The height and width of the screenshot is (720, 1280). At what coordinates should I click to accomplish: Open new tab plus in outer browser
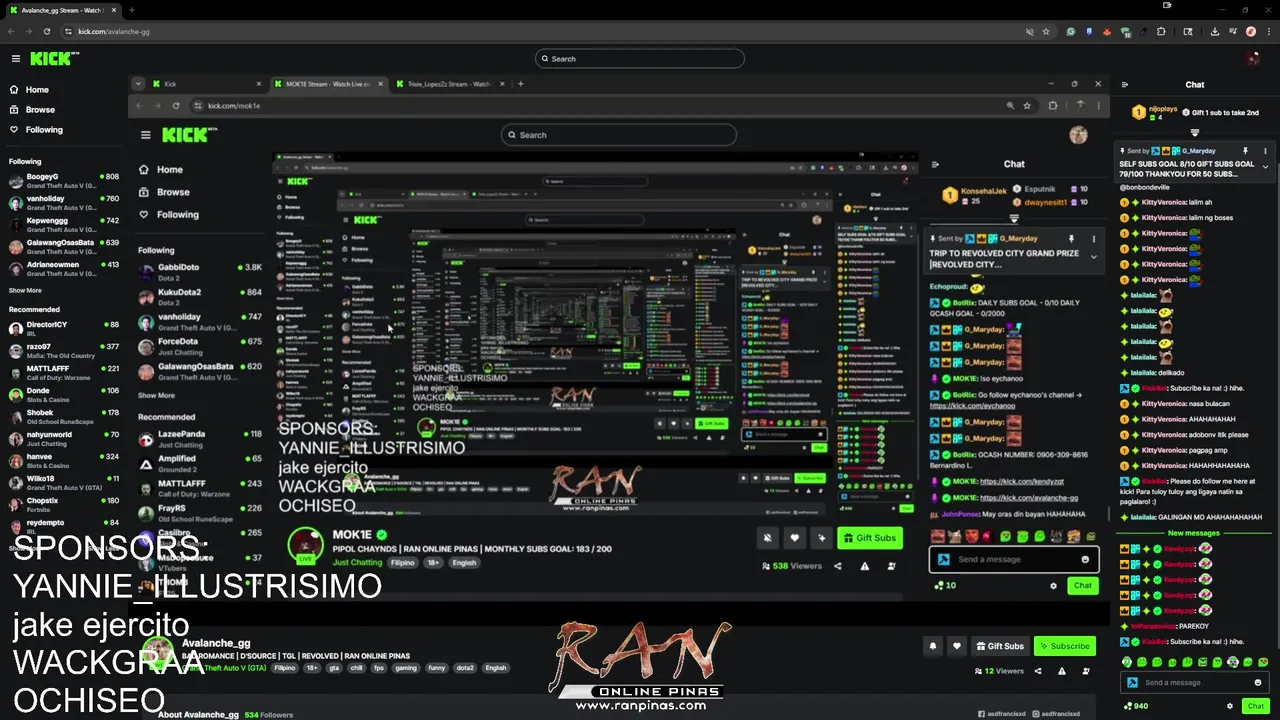coord(131,10)
